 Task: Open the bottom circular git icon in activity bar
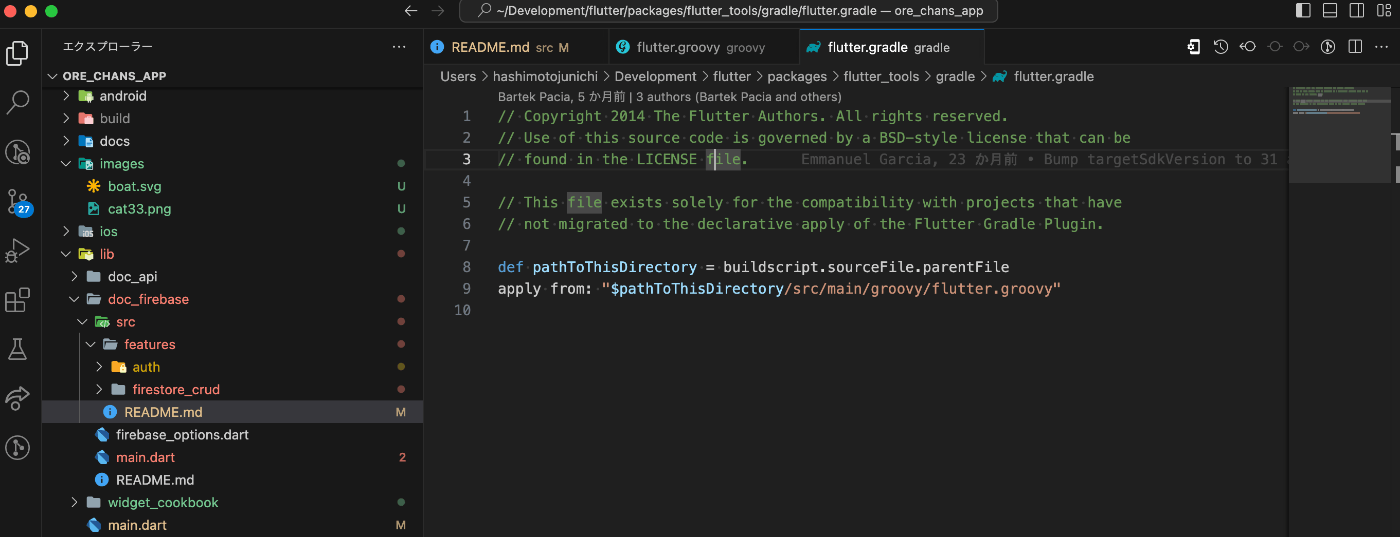tap(18, 447)
